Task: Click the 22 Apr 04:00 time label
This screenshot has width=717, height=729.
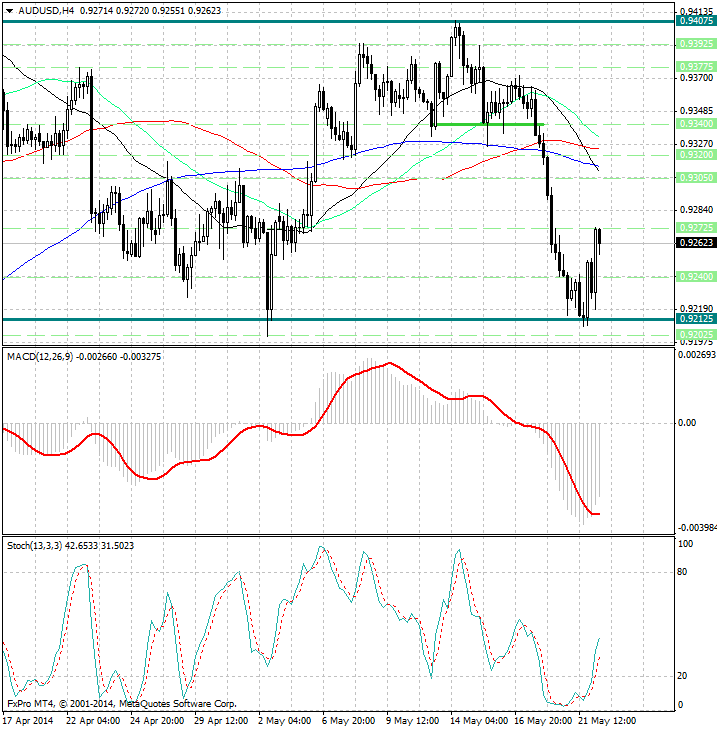Action: (x=93, y=721)
